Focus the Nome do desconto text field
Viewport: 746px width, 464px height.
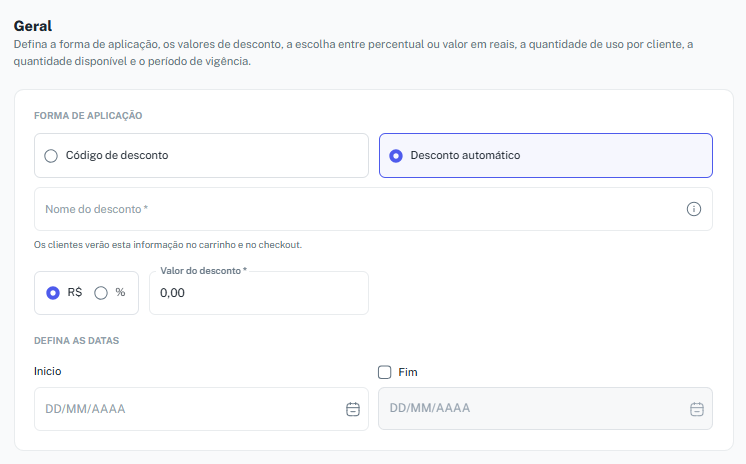[x=373, y=209]
